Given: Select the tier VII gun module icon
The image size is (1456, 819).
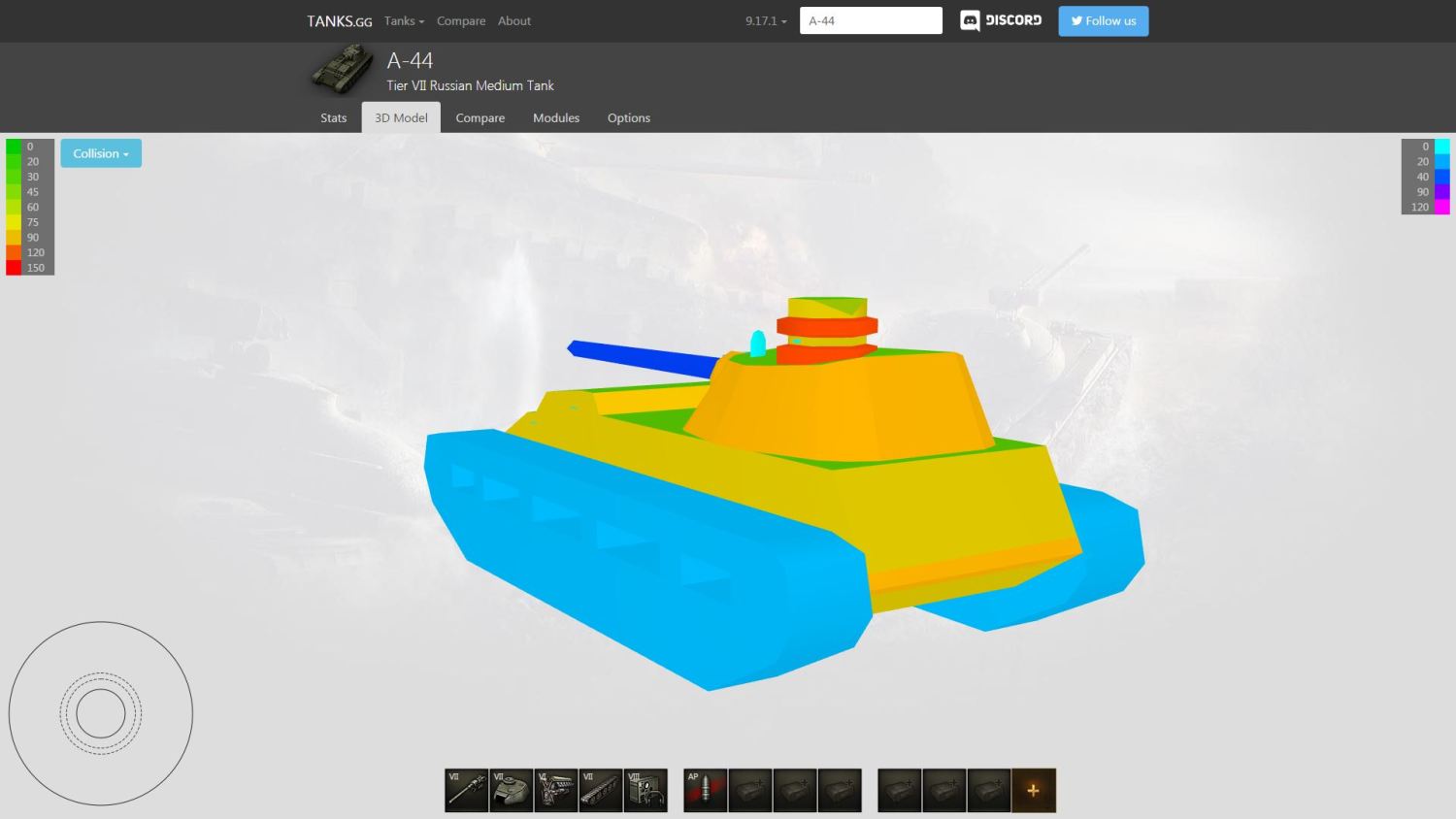Looking at the screenshot, I should pyautogui.click(x=466, y=790).
